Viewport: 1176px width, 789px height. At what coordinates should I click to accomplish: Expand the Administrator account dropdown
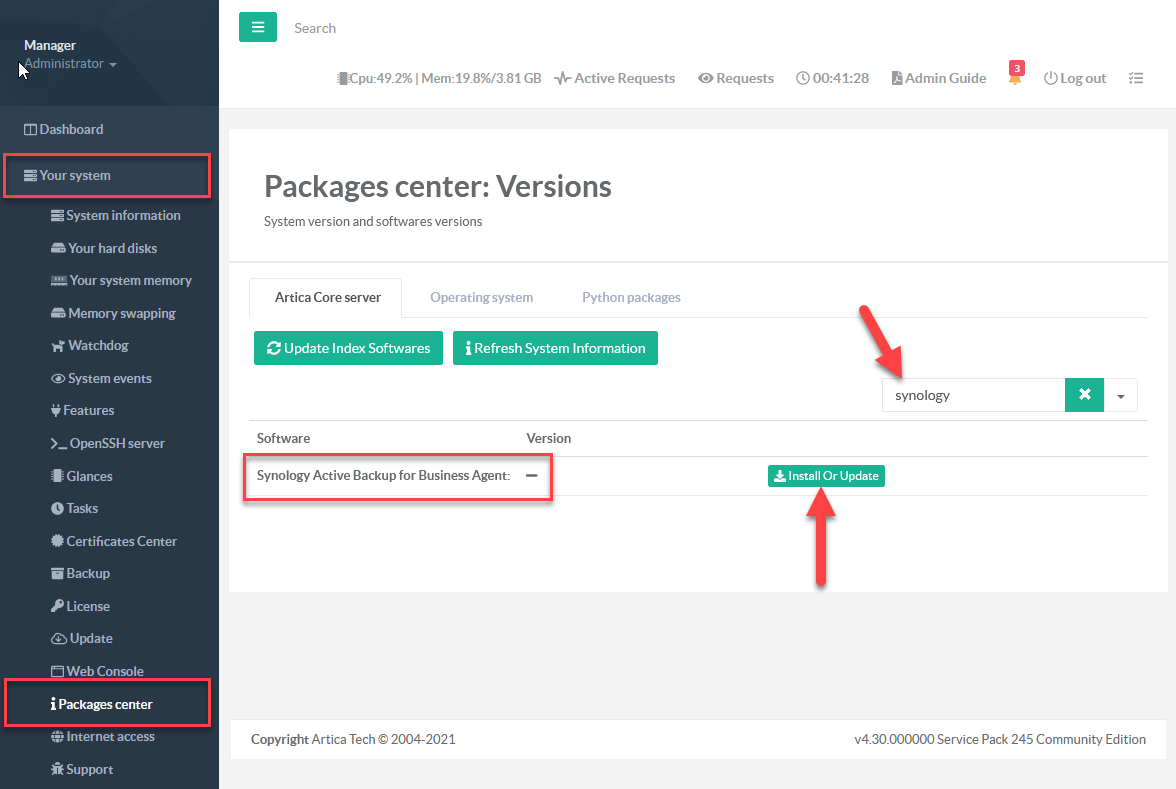point(70,64)
